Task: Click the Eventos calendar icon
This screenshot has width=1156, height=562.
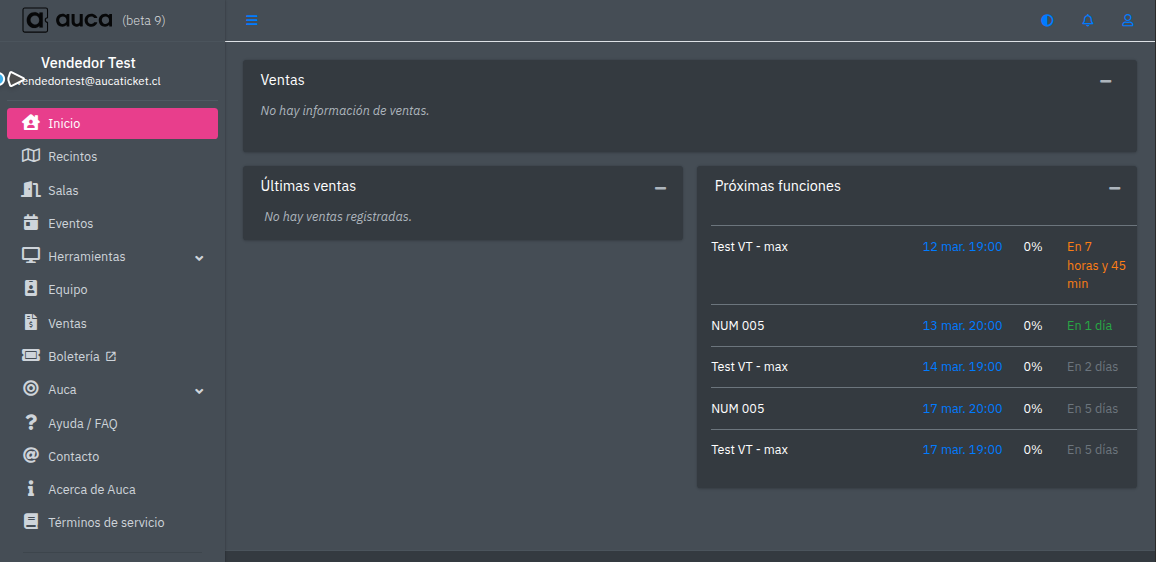Action: point(30,223)
